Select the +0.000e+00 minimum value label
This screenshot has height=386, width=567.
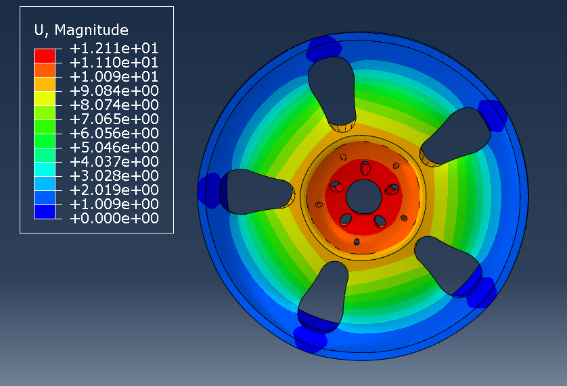(x=114, y=219)
